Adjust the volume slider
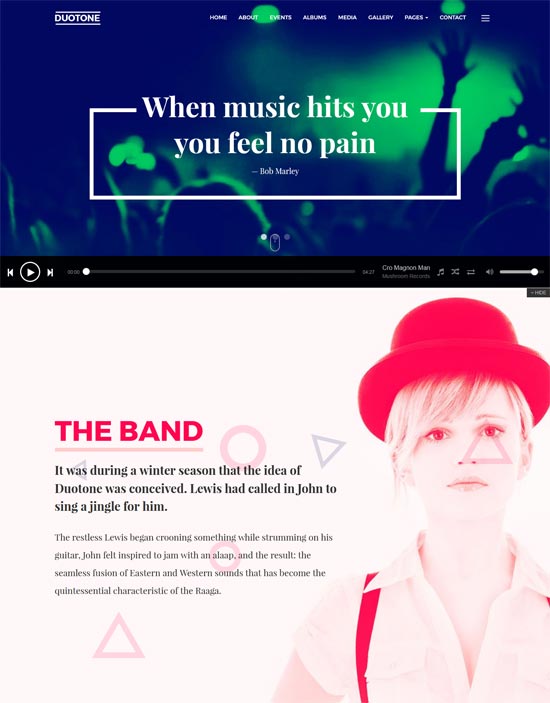This screenshot has width=550, height=703. [x=519, y=272]
